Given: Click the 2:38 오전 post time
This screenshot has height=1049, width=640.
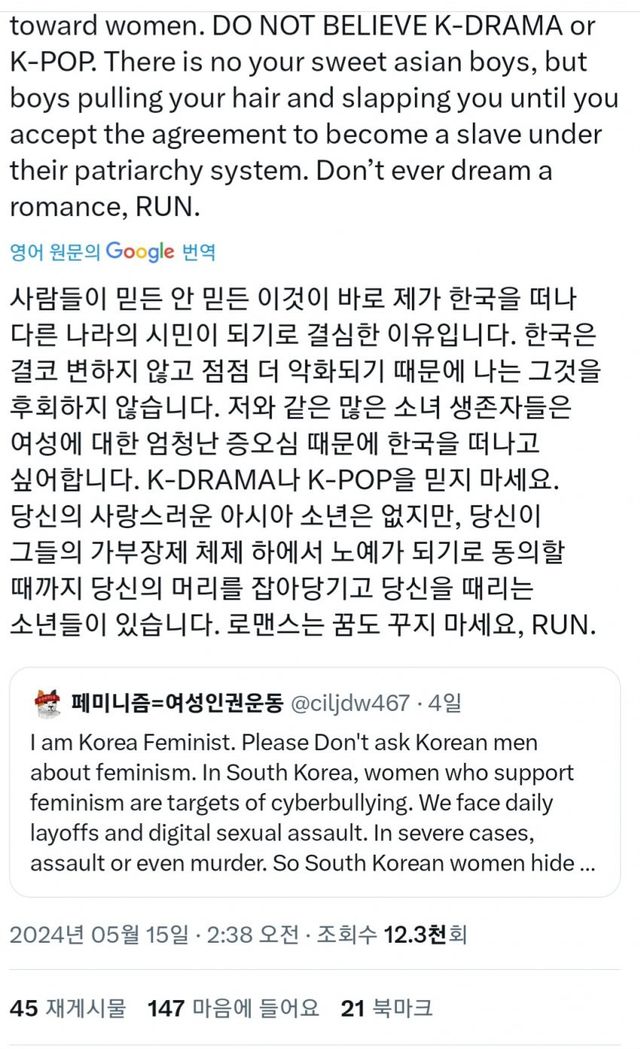Looking at the screenshot, I should tap(247, 935).
